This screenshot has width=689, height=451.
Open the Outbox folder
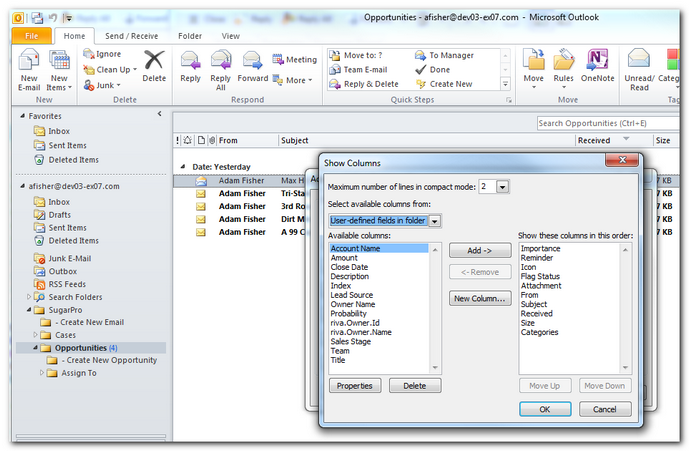(62, 271)
